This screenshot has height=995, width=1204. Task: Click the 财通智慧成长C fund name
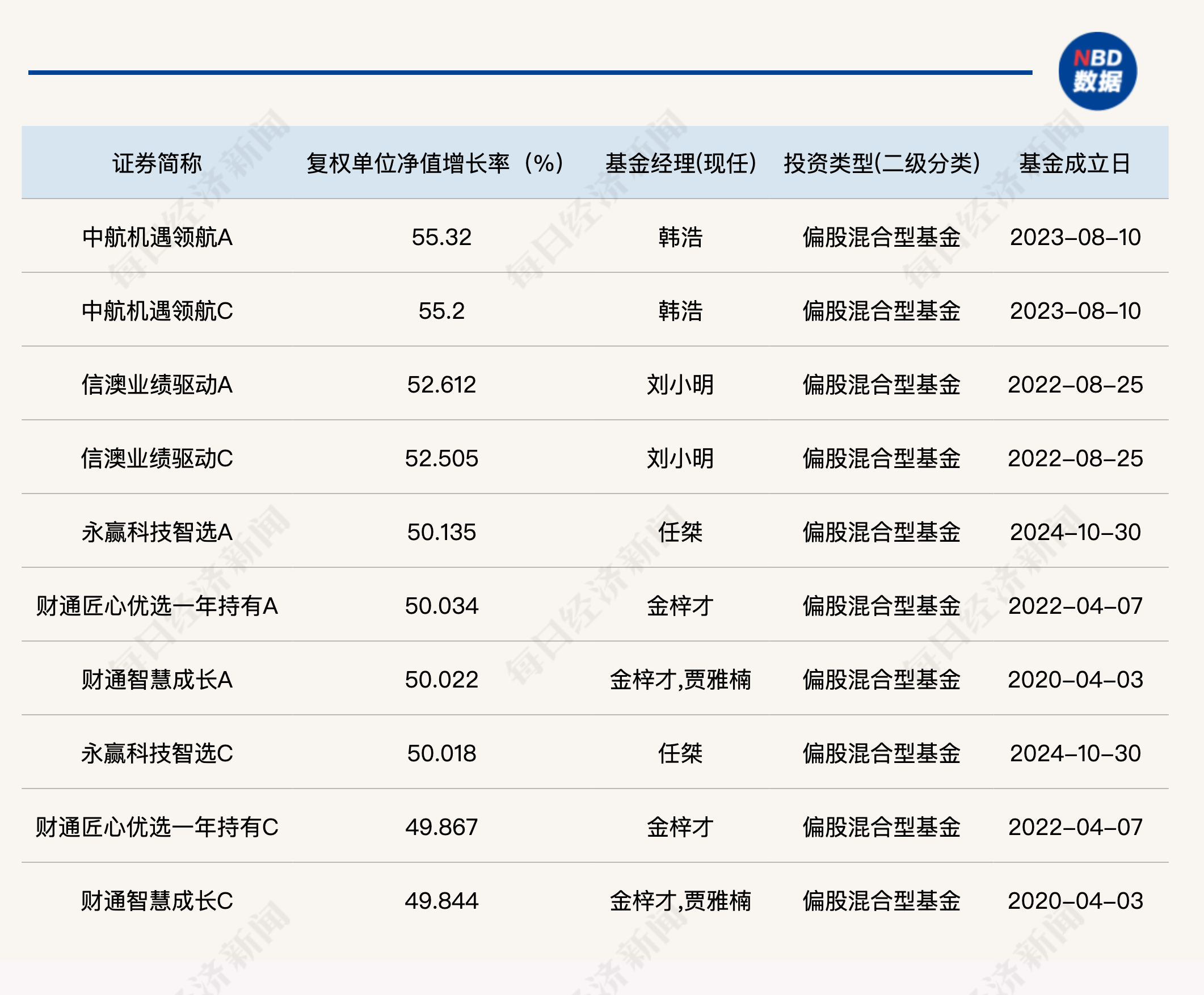pos(157,901)
